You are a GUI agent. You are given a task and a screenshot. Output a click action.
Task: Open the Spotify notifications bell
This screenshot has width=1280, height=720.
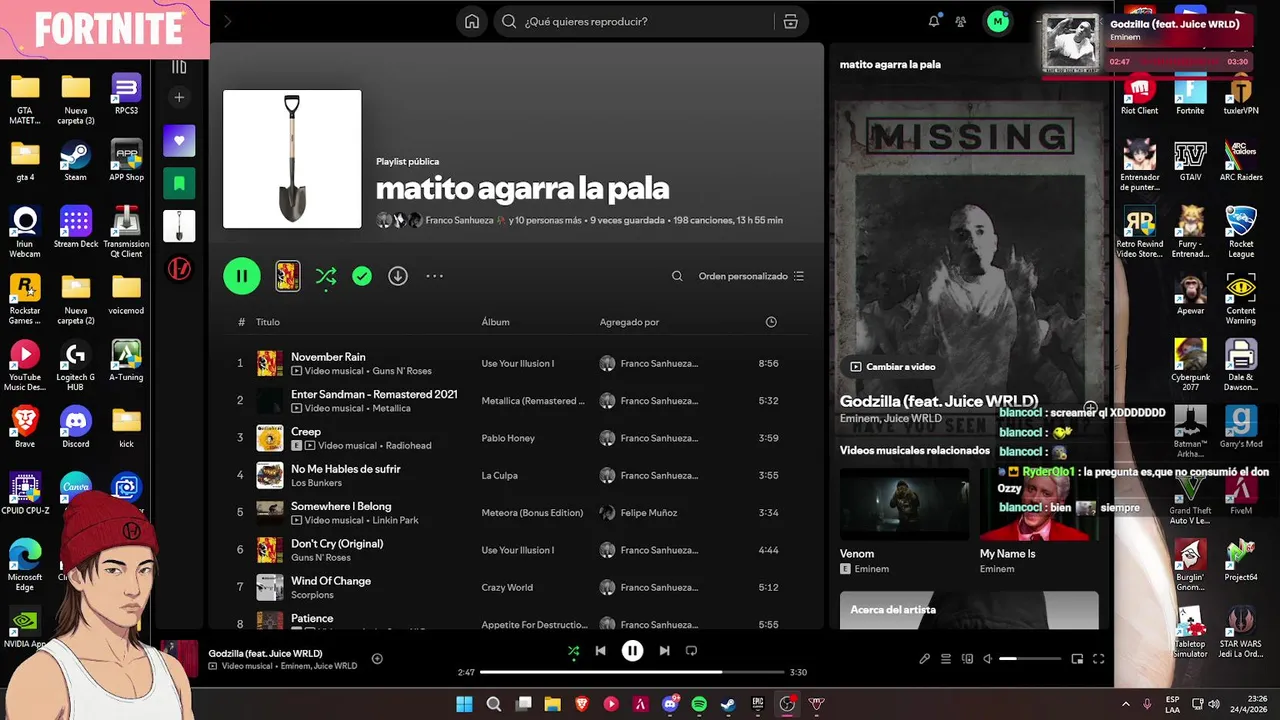coord(934,21)
